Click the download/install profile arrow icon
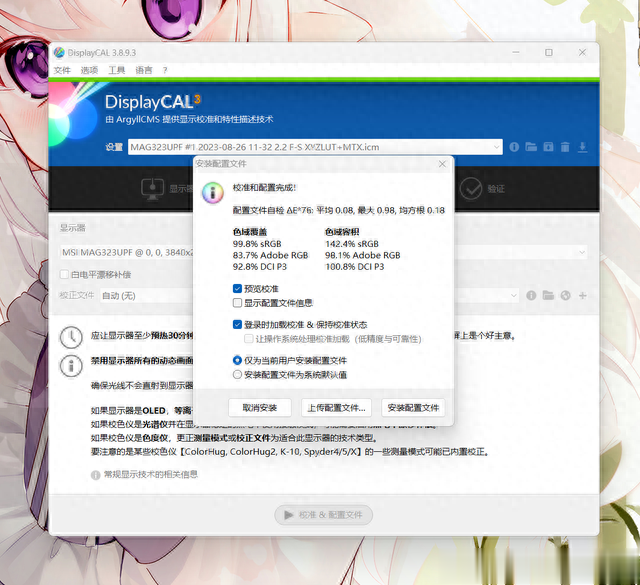 point(582,147)
